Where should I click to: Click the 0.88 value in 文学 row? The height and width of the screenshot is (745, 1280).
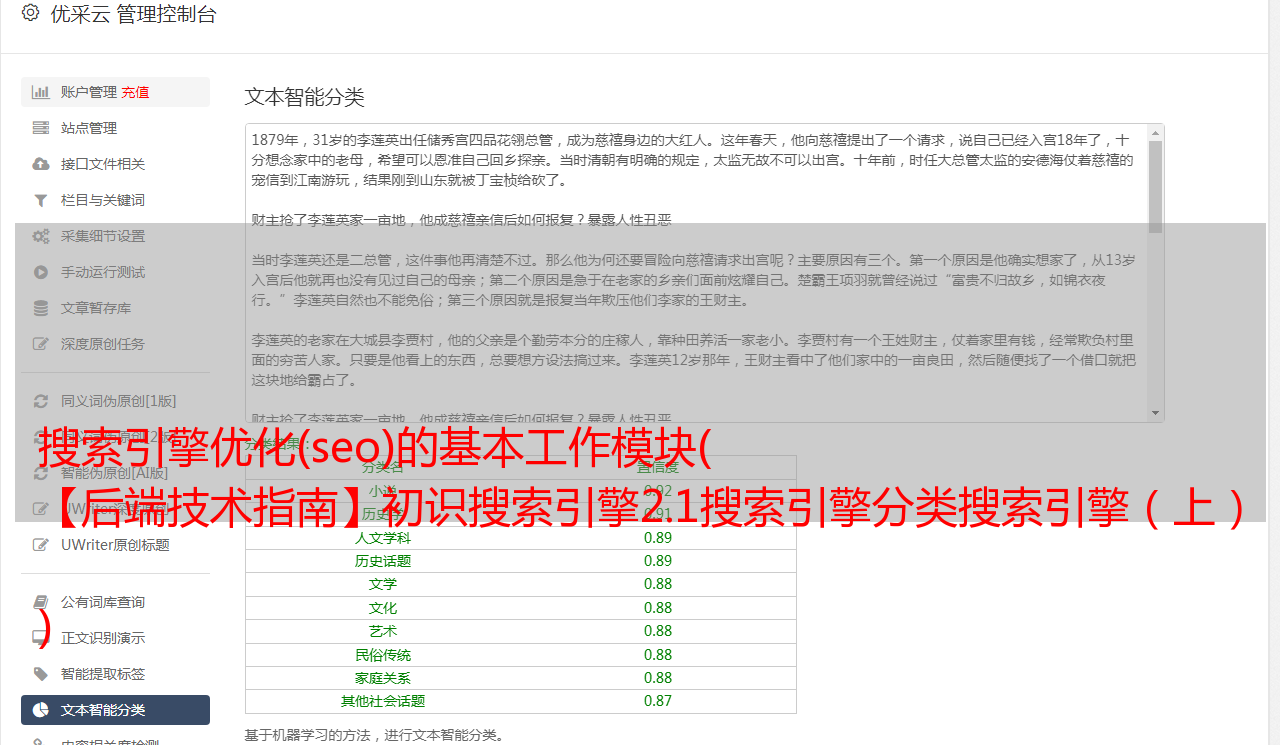pyautogui.click(x=658, y=584)
